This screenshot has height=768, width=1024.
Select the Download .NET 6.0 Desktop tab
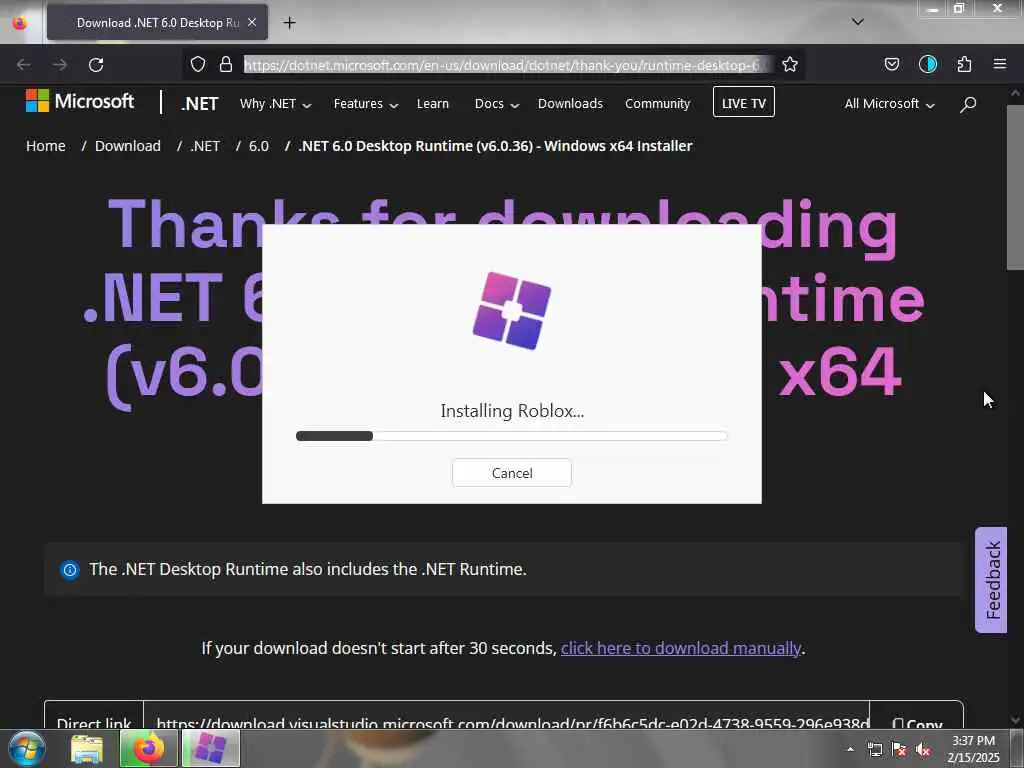coord(157,23)
